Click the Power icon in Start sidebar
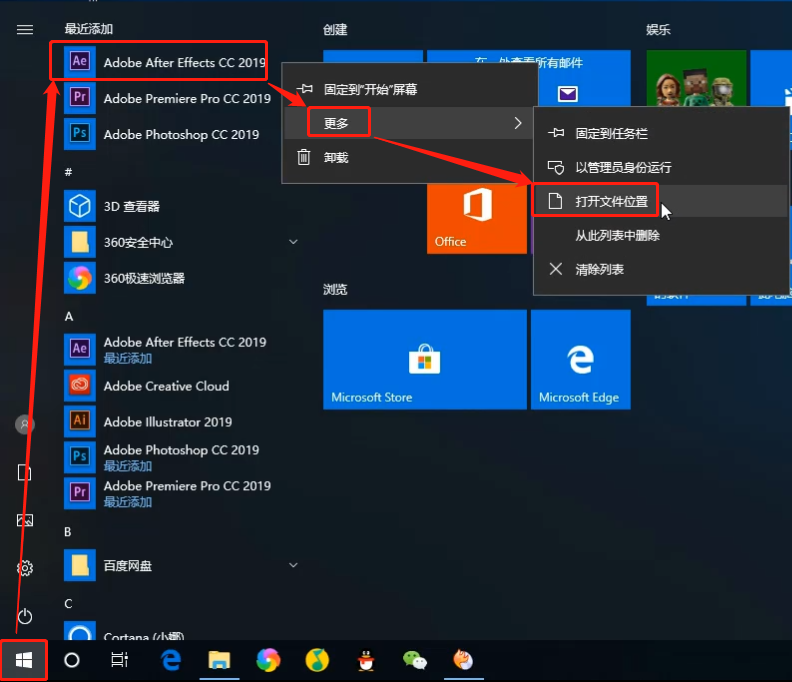The height and width of the screenshot is (682, 792). pyautogui.click(x=25, y=616)
